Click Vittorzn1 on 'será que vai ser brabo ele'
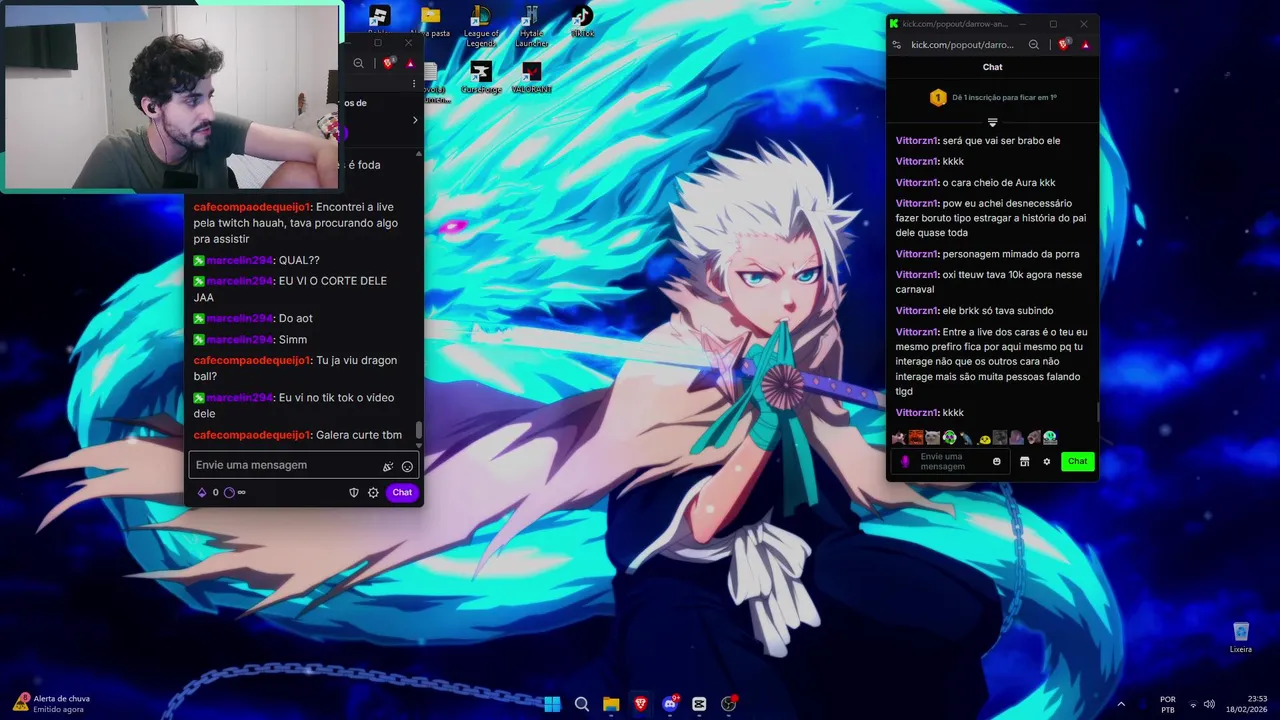The height and width of the screenshot is (720, 1280). point(916,141)
